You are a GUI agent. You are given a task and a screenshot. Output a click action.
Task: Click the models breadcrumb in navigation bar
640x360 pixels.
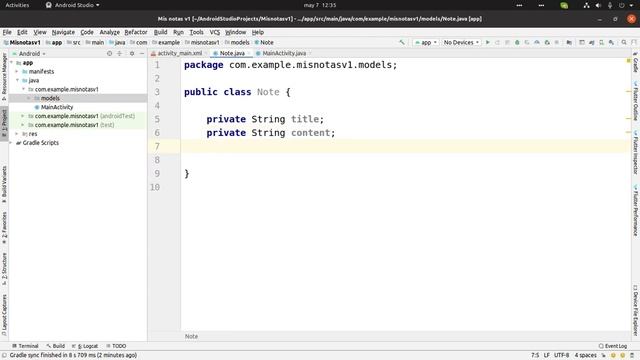[x=237, y=42]
